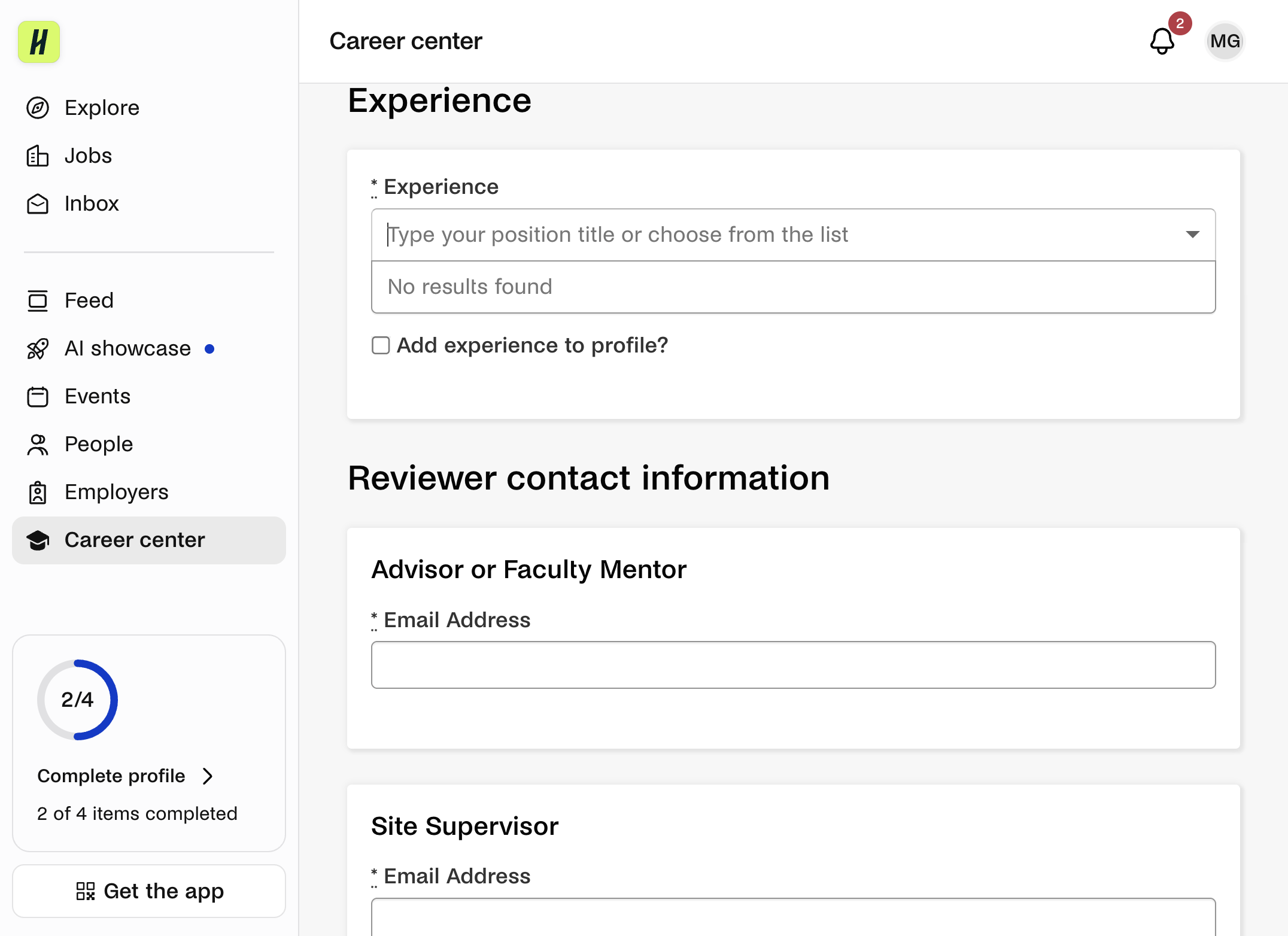
Task: Open Events menu item
Action: coord(149,396)
